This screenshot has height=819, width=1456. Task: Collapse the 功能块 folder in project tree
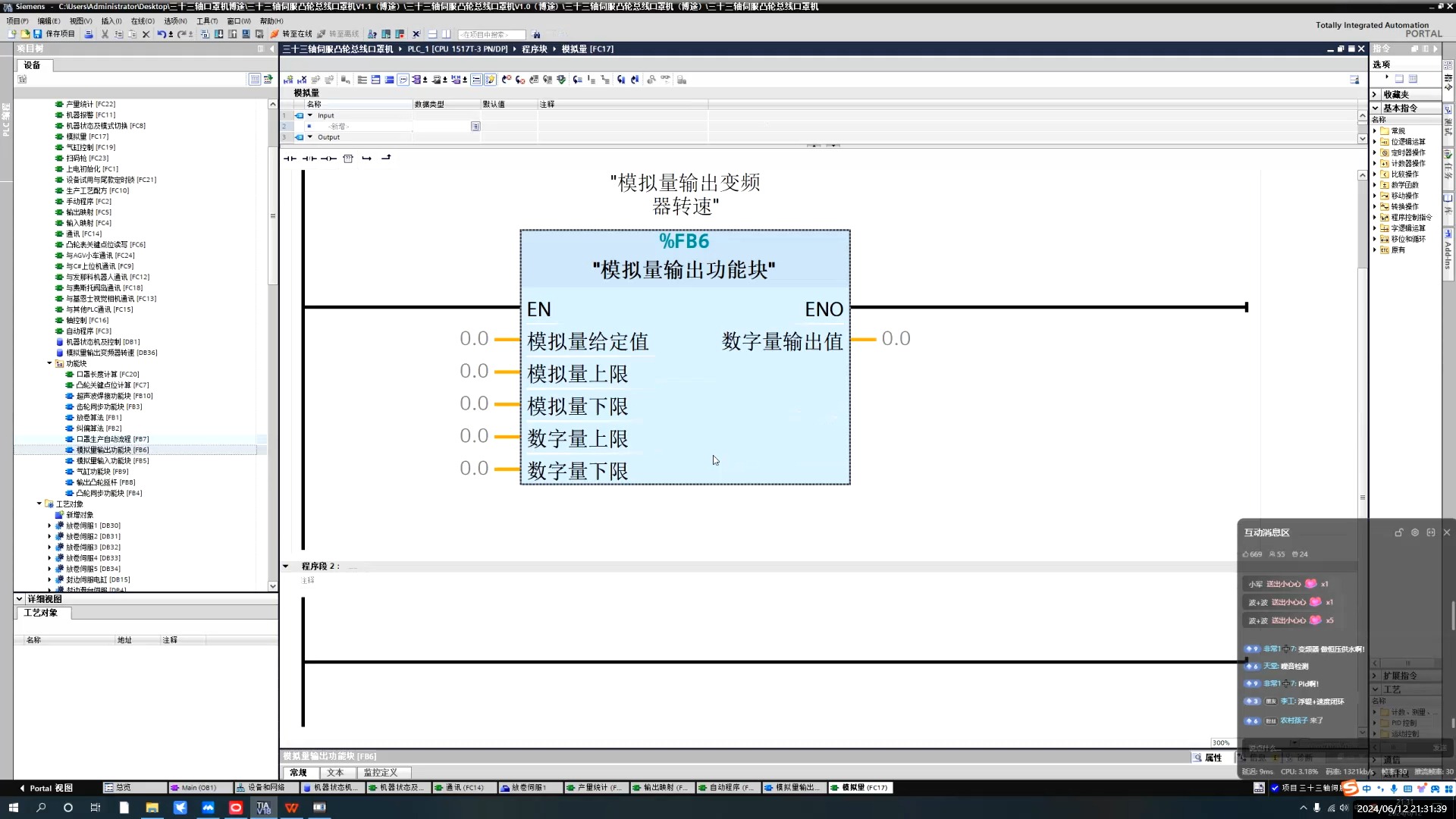tap(50, 363)
